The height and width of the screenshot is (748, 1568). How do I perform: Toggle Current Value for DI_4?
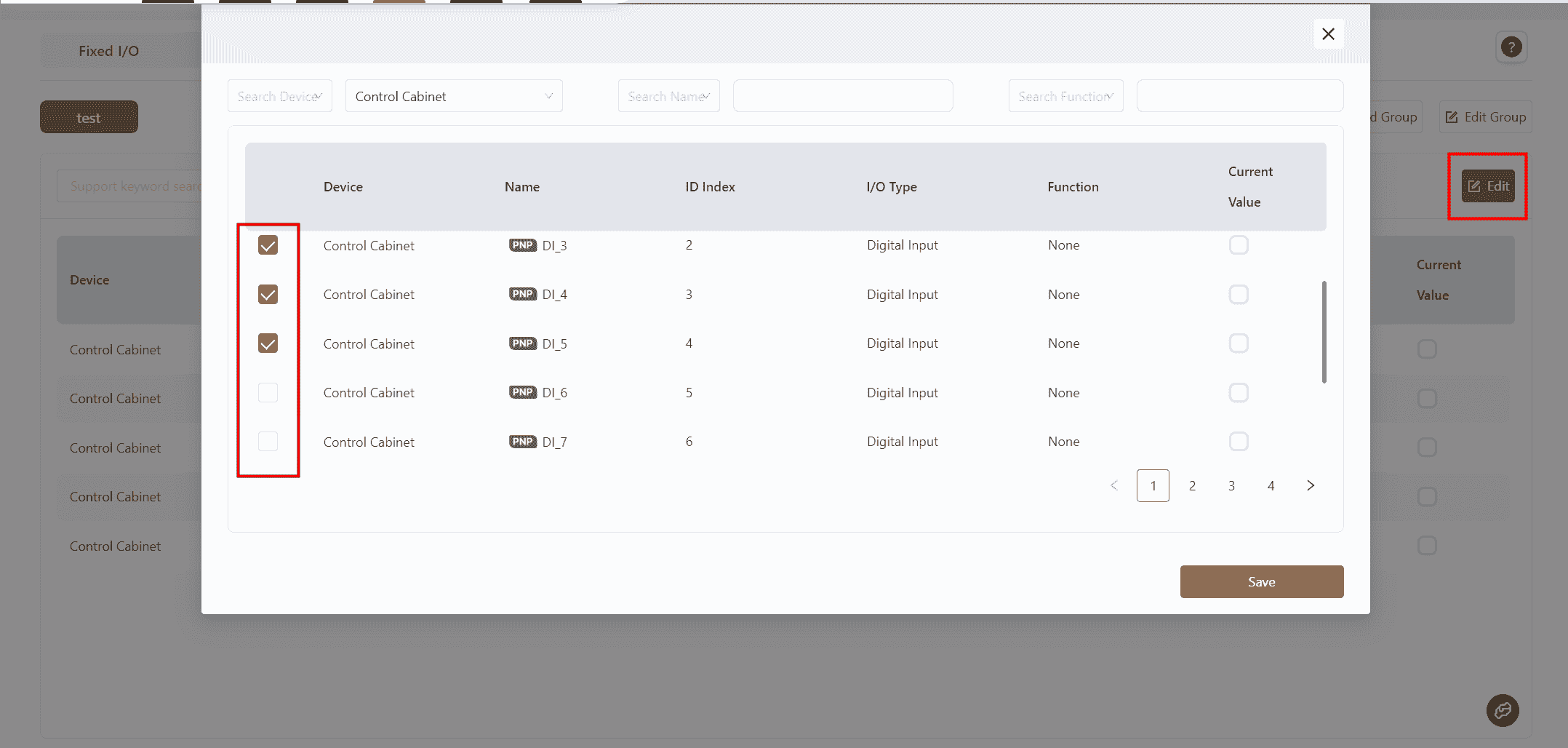pyautogui.click(x=1238, y=295)
